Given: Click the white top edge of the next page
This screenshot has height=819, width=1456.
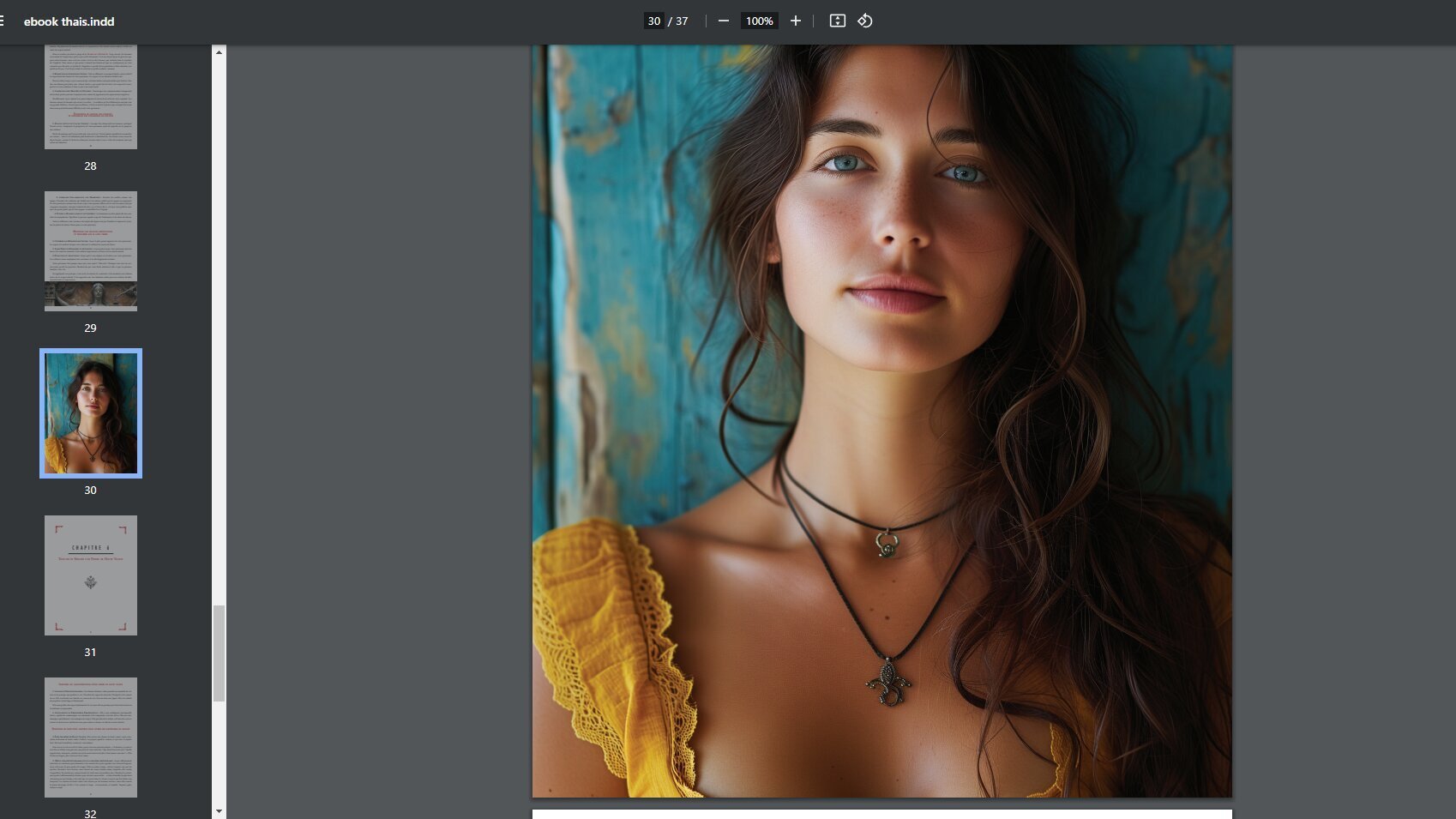Looking at the screenshot, I should [x=881, y=814].
